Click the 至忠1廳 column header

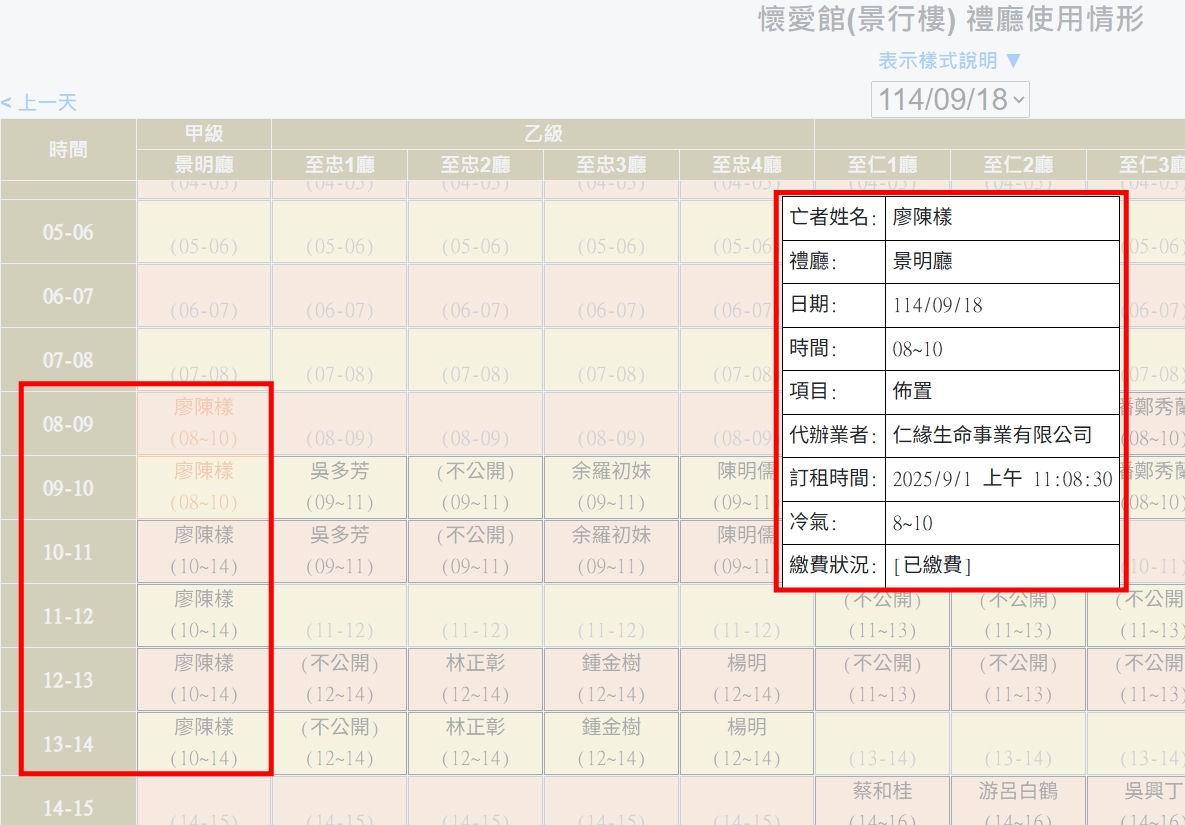(340, 165)
